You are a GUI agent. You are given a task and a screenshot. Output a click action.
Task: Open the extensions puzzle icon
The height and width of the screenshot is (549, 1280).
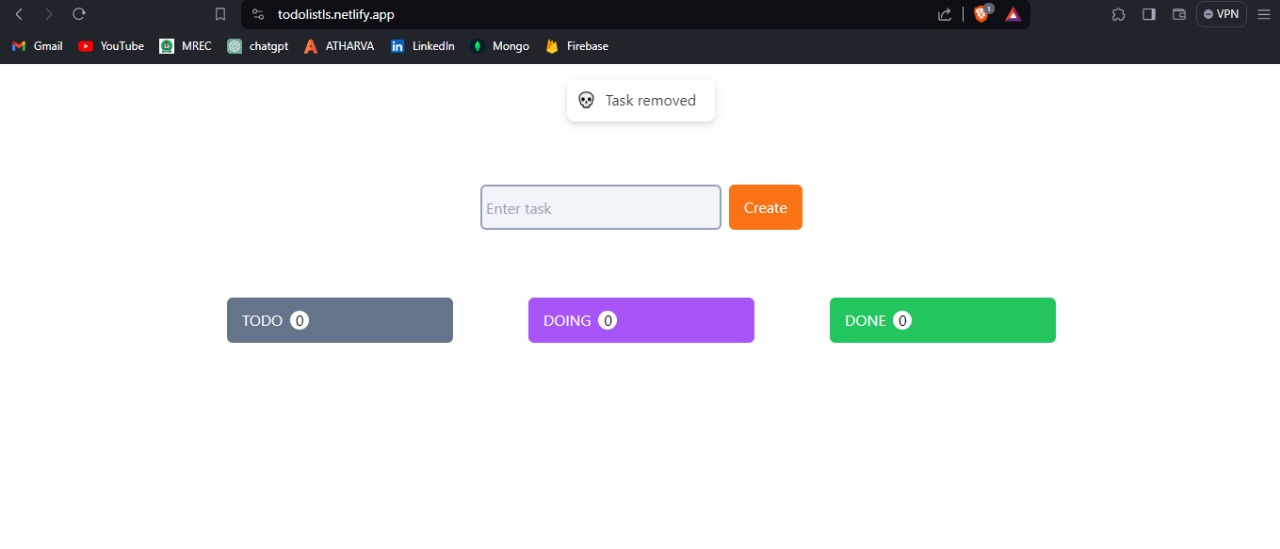point(1118,14)
